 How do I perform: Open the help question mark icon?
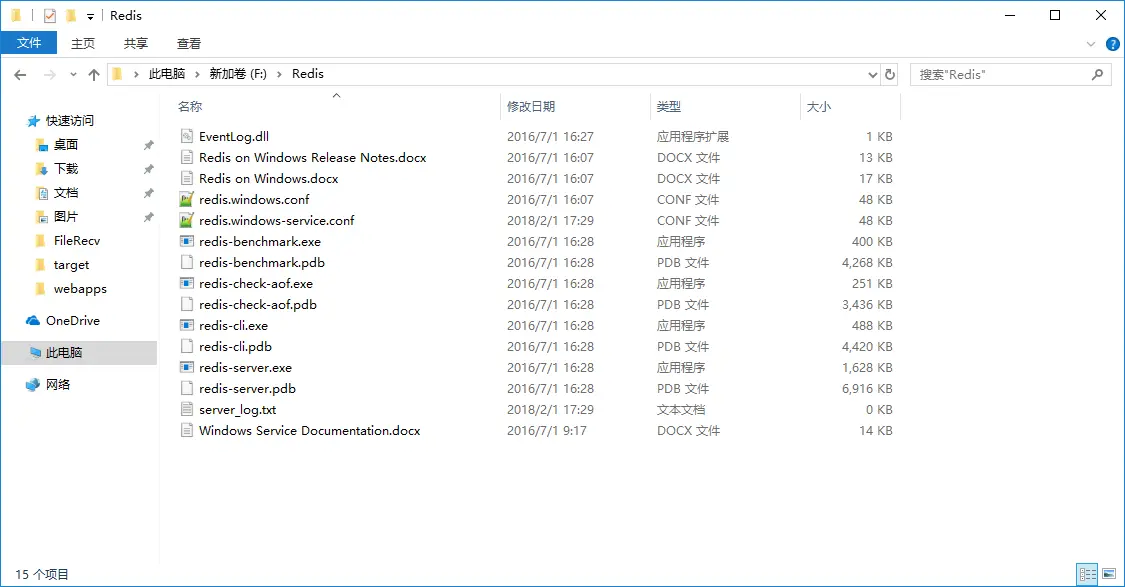coord(1112,44)
